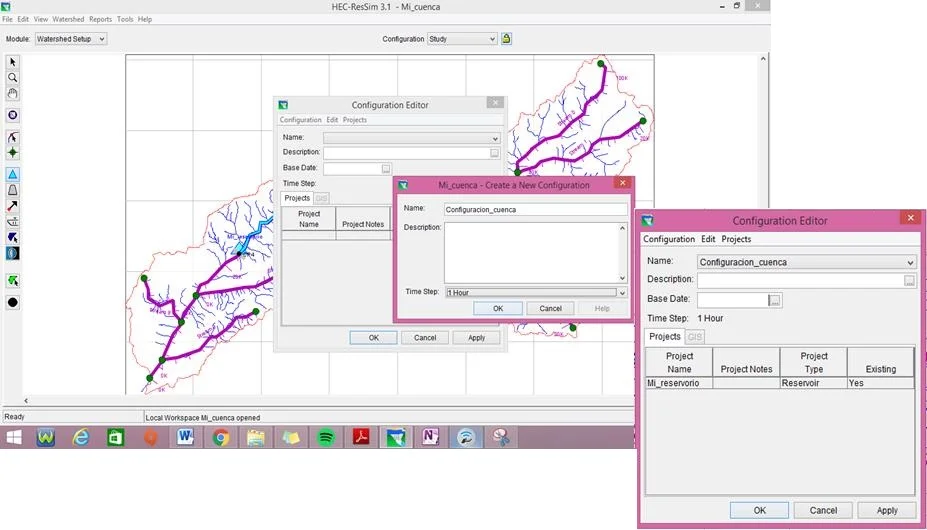927x530 pixels.
Task: Open Description ellipsis button in enlarged editor
Action: (x=909, y=281)
